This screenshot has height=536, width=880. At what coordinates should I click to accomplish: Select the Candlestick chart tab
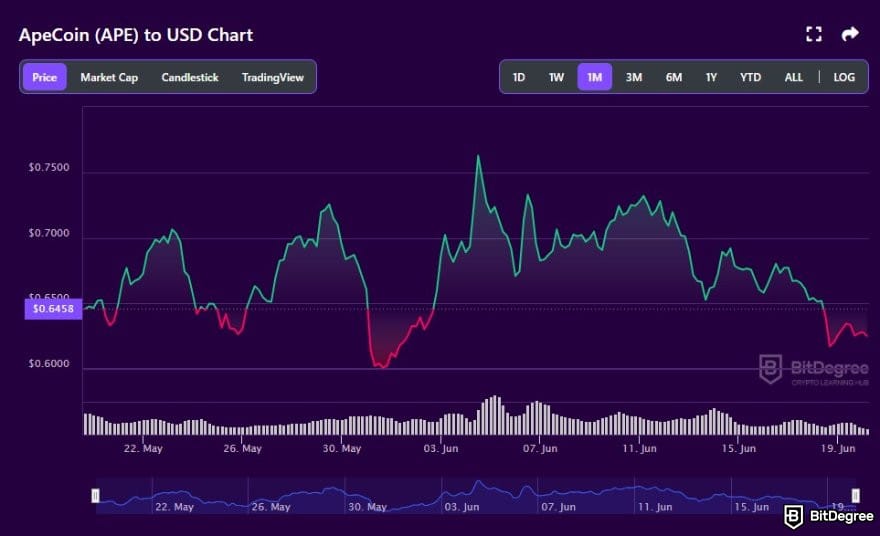[190, 77]
